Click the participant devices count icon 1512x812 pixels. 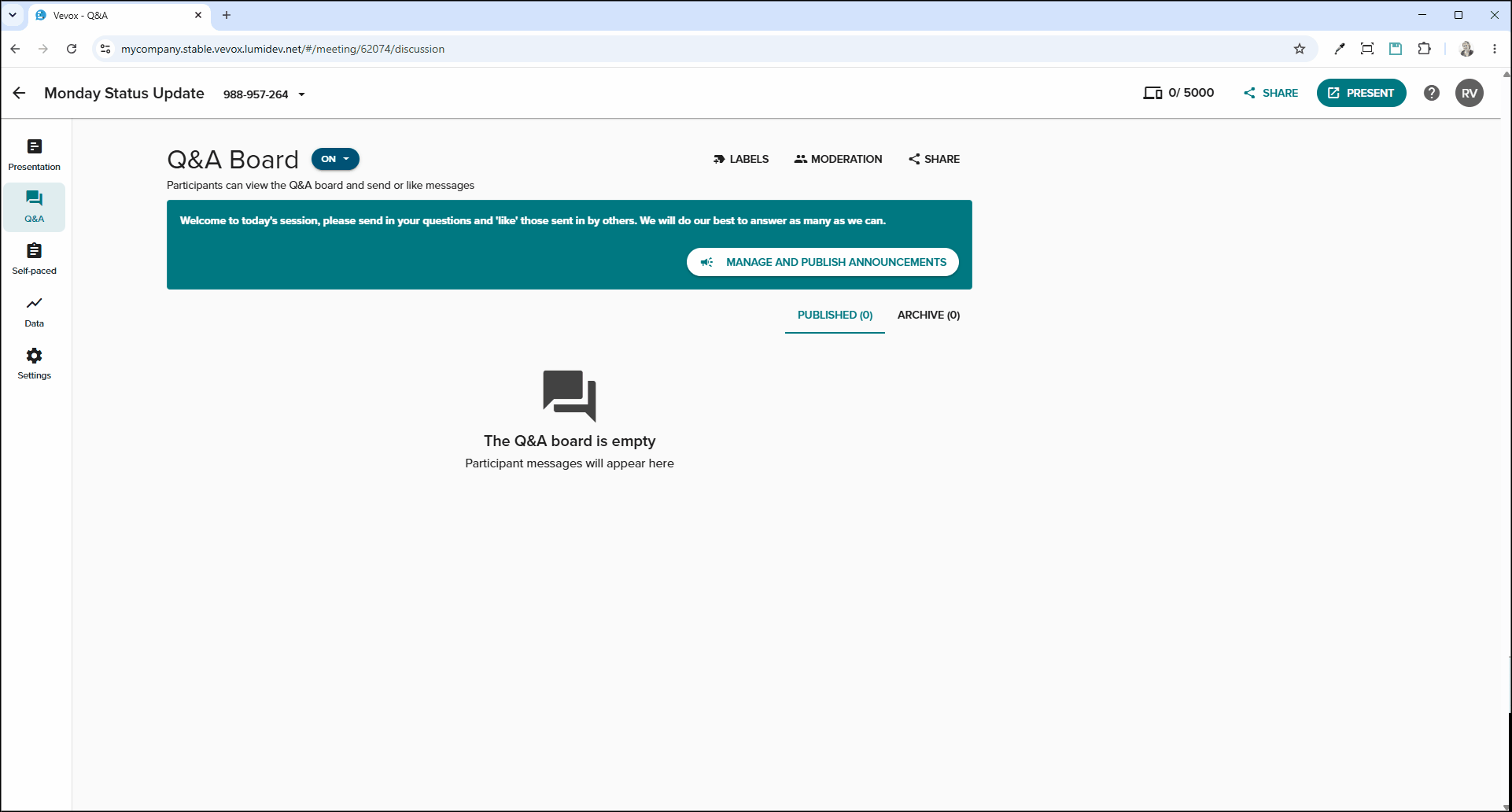tap(1152, 93)
